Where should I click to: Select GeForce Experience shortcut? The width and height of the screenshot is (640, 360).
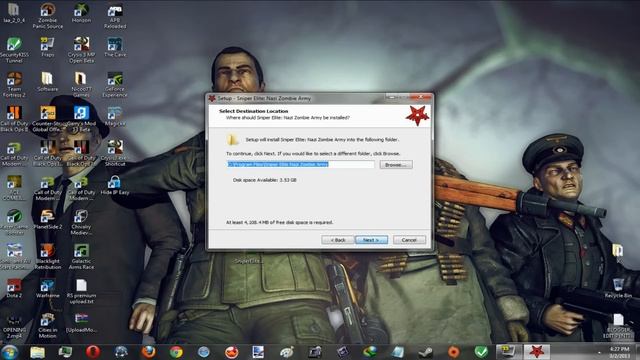coord(115,84)
